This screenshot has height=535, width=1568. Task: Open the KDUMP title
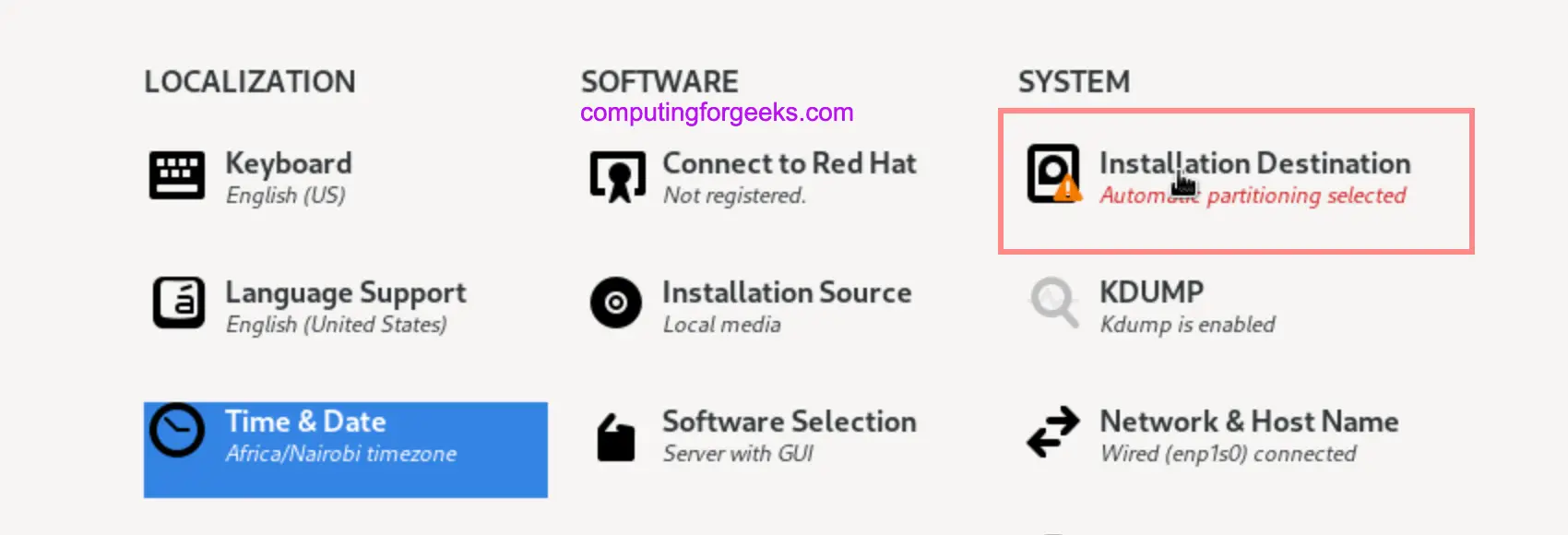1151,292
